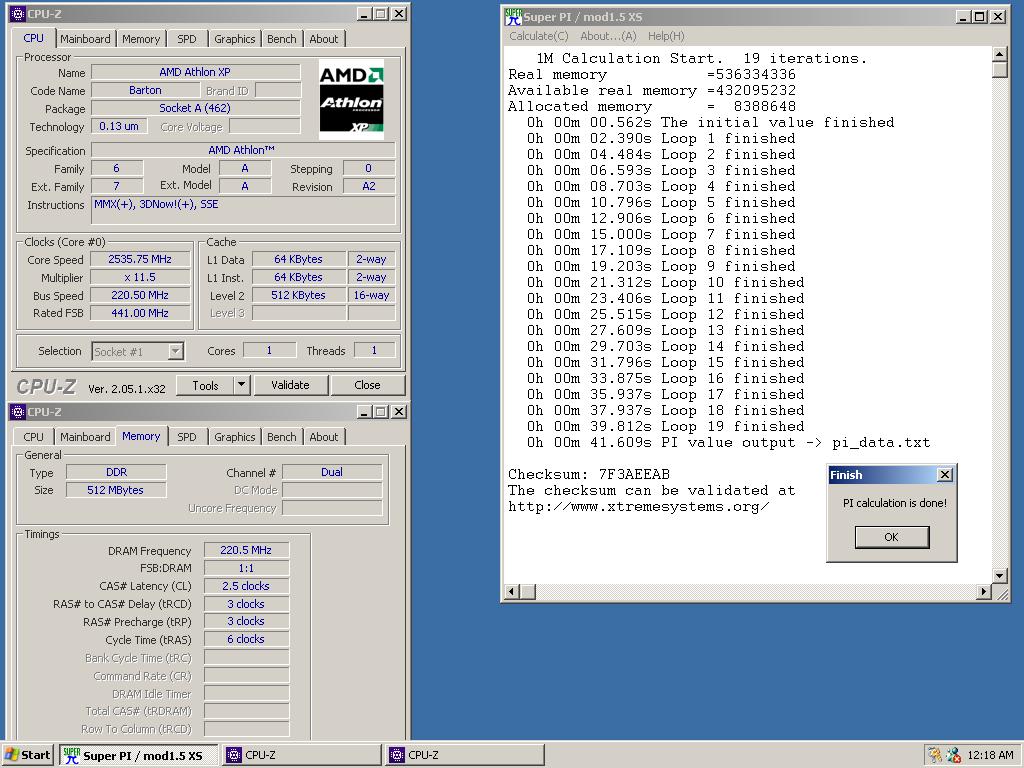This screenshot has height=768, width=1024.
Task: Switch to Mainboard tab in top CPU-Z window
Action: (x=85, y=39)
